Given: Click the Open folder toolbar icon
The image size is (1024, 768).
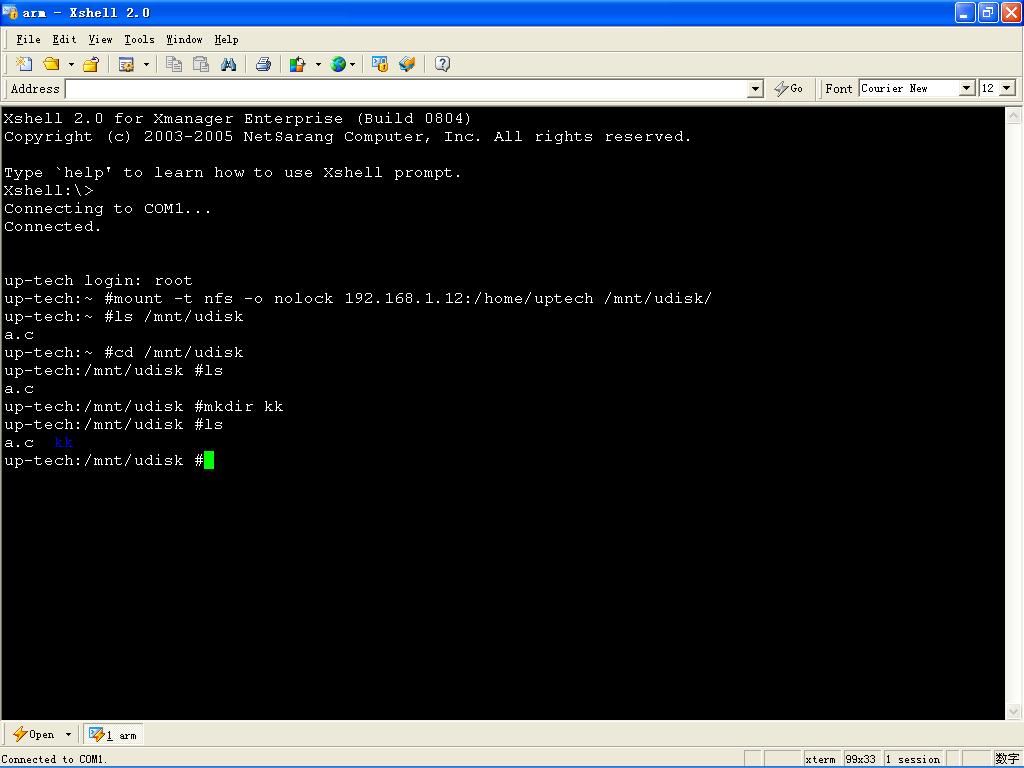Looking at the screenshot, I should point(52,64).
